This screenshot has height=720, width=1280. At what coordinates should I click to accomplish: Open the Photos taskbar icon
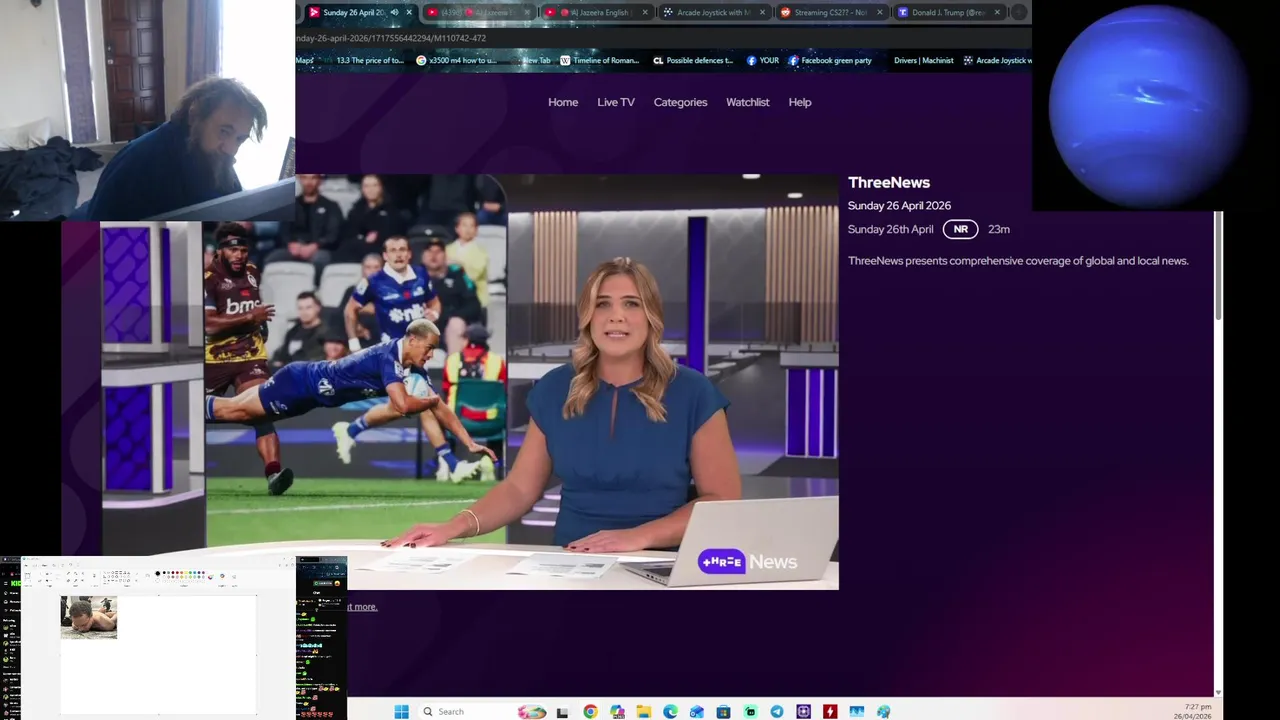[857, 712]
